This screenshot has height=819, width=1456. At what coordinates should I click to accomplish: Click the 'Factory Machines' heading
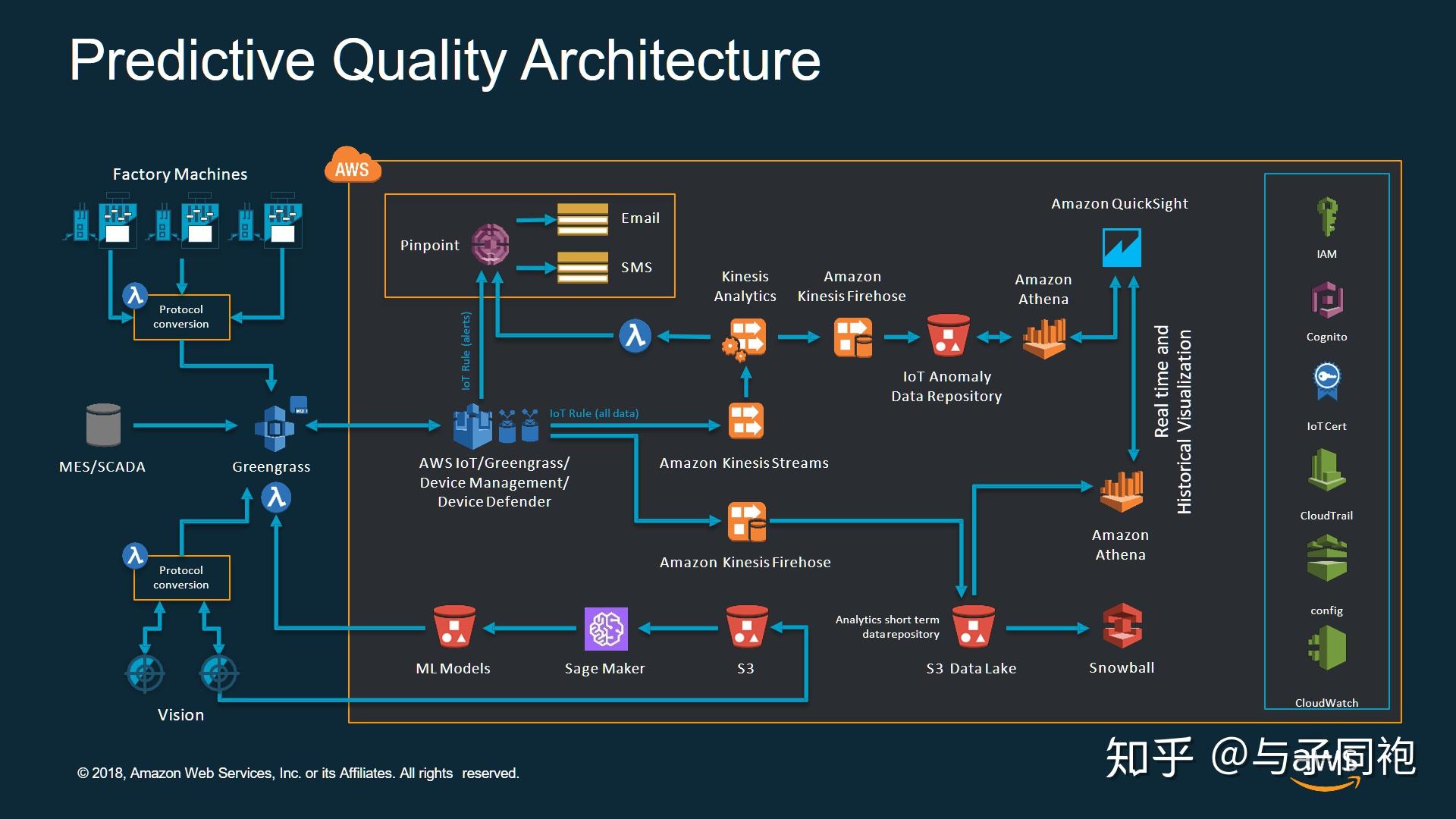pyautogui.click(x=180, y=174)
